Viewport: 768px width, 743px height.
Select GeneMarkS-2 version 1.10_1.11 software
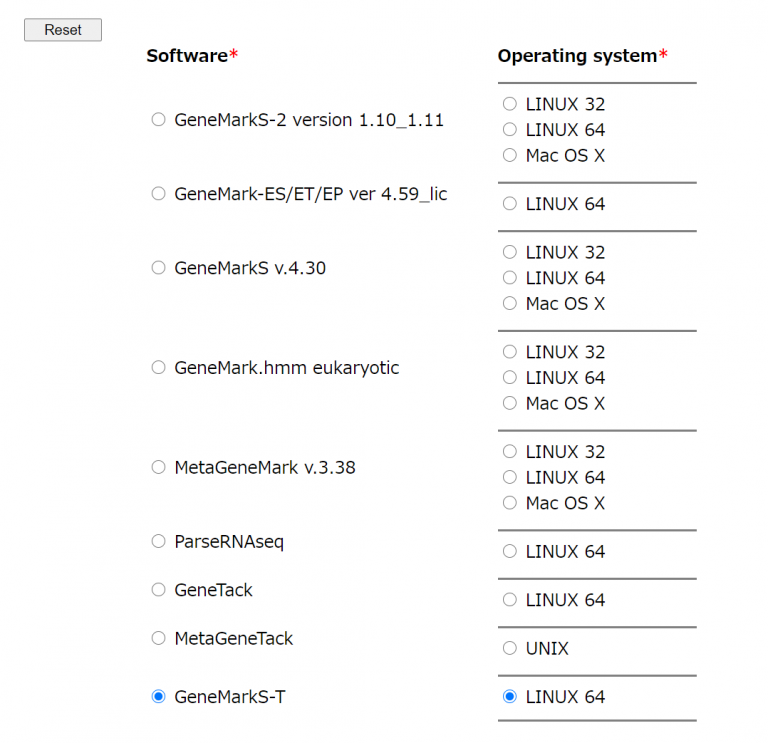158,120
